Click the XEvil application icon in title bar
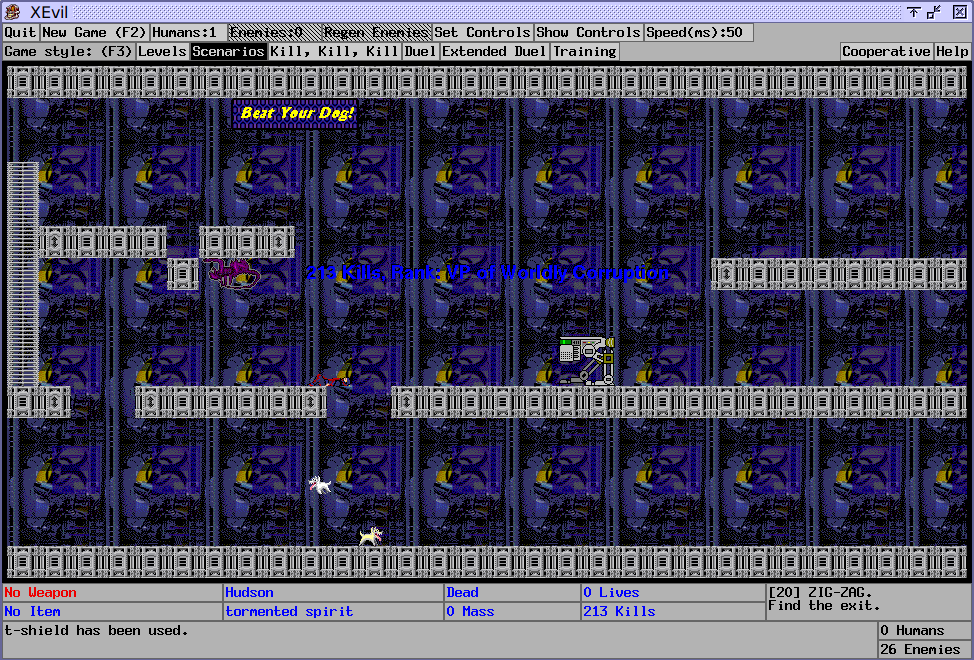This screenshot has height=660, width=974. point(12,12)
